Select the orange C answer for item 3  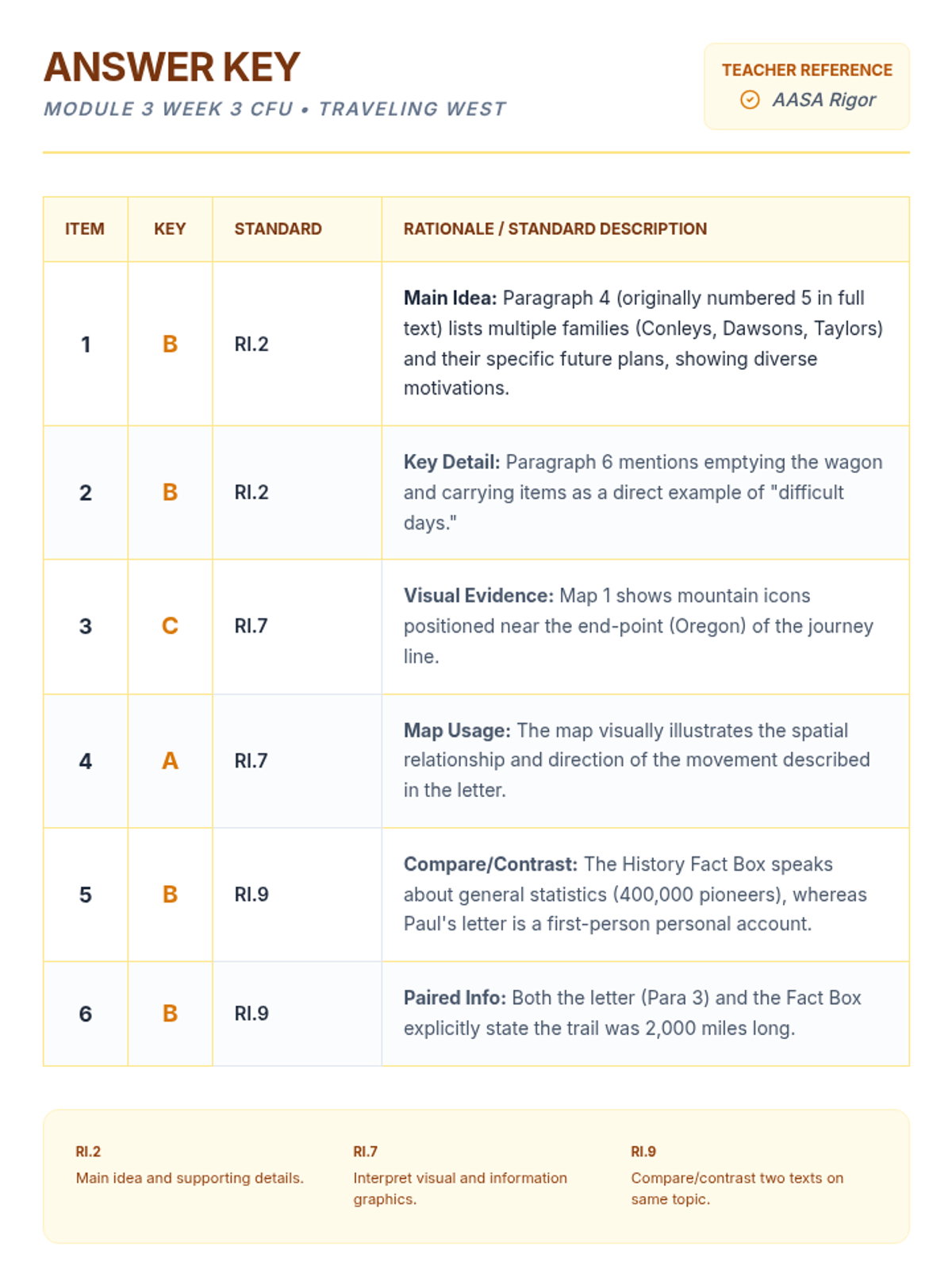point(170,626)
